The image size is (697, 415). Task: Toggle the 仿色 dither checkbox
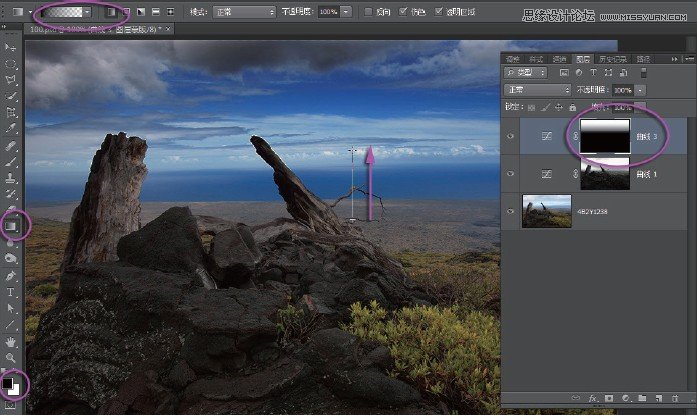coord(403,12)
